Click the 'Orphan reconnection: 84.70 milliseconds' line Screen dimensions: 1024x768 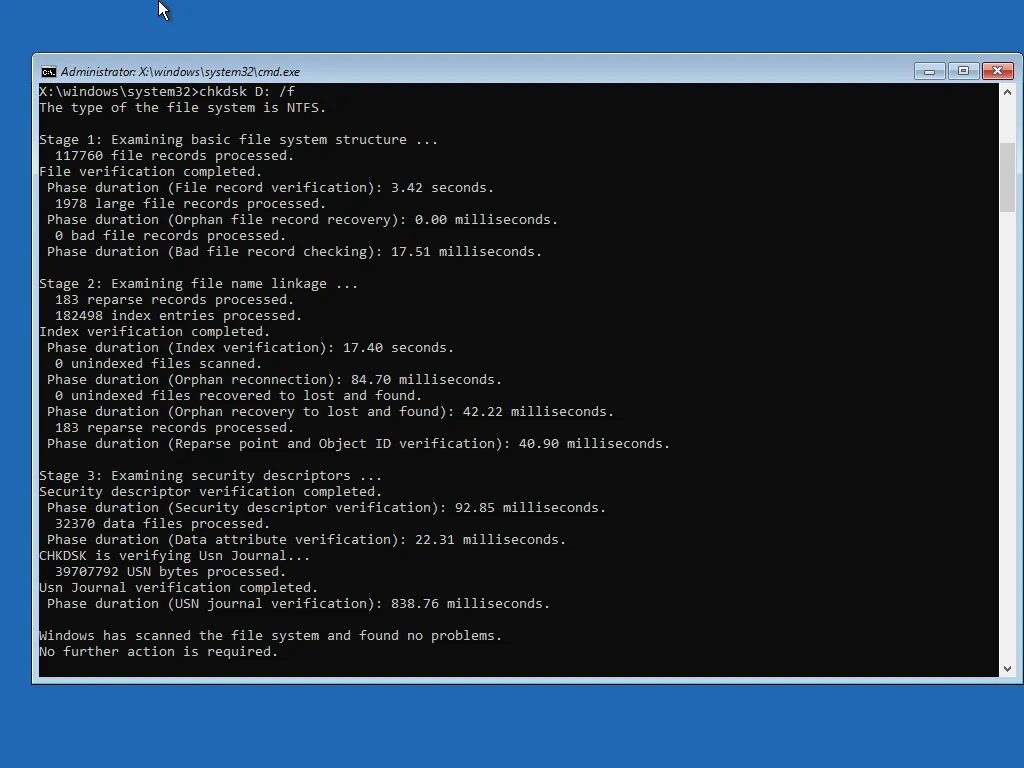click(274, 379)
